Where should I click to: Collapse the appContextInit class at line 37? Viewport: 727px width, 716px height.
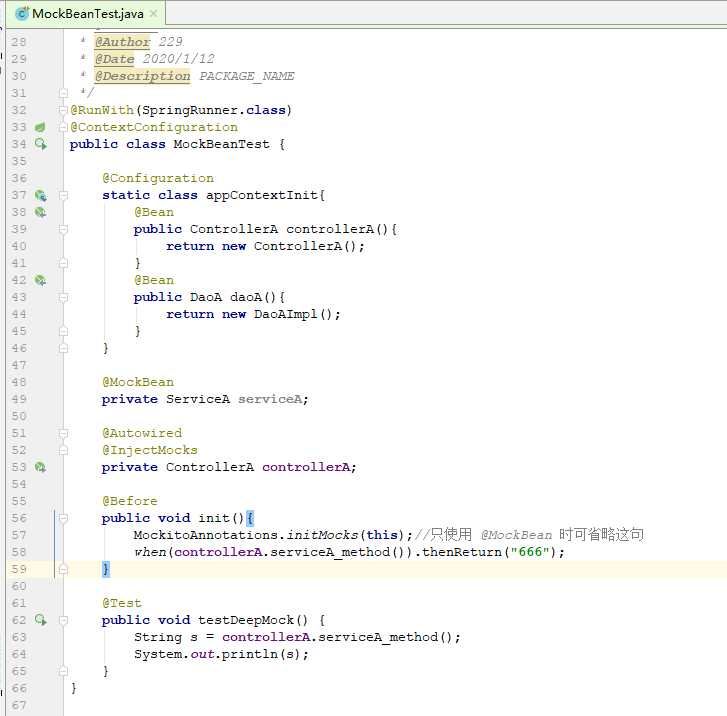tap(64, 195)
